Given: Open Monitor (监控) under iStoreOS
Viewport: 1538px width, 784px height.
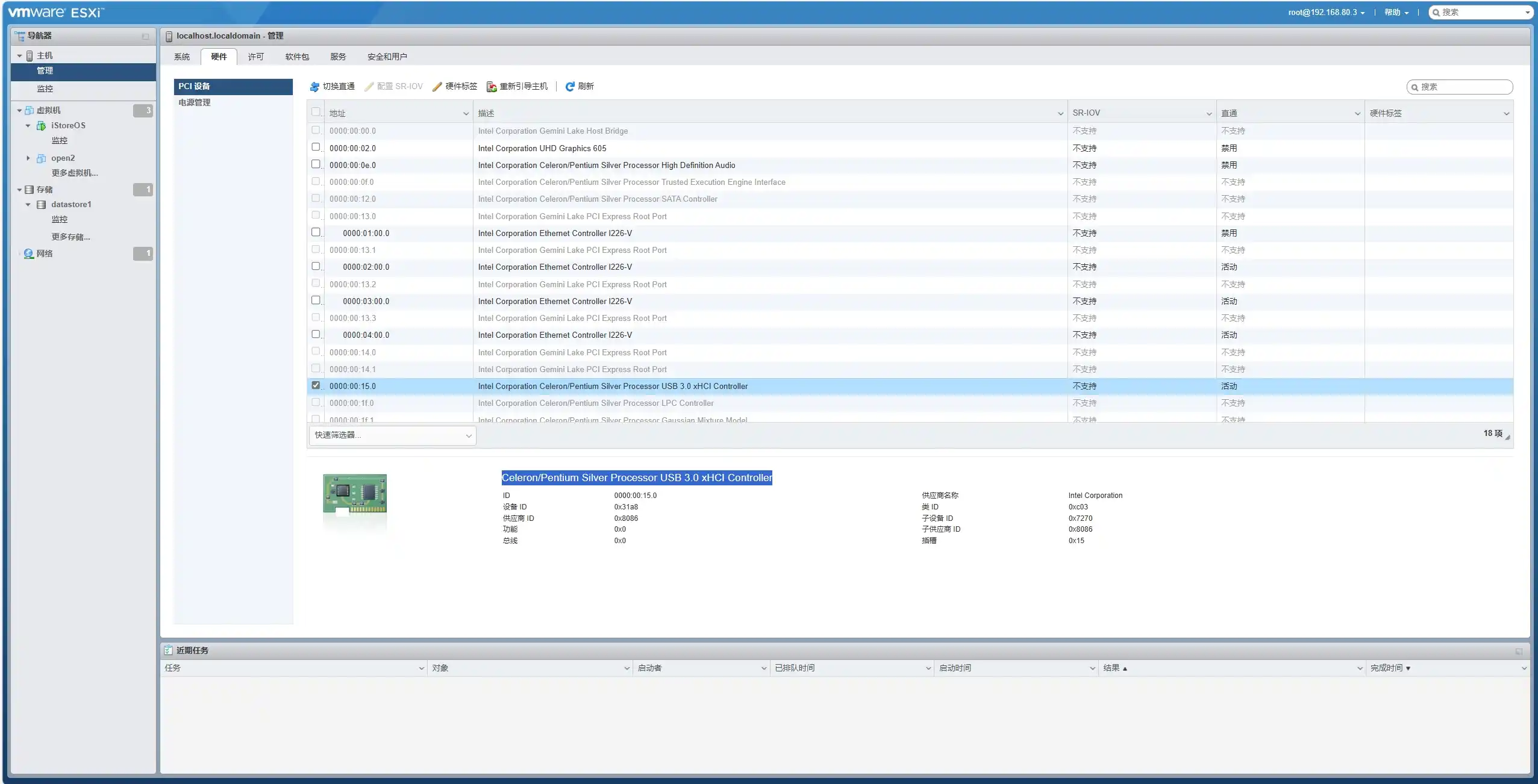Looking at the screenshot, I should pos(60,141).
